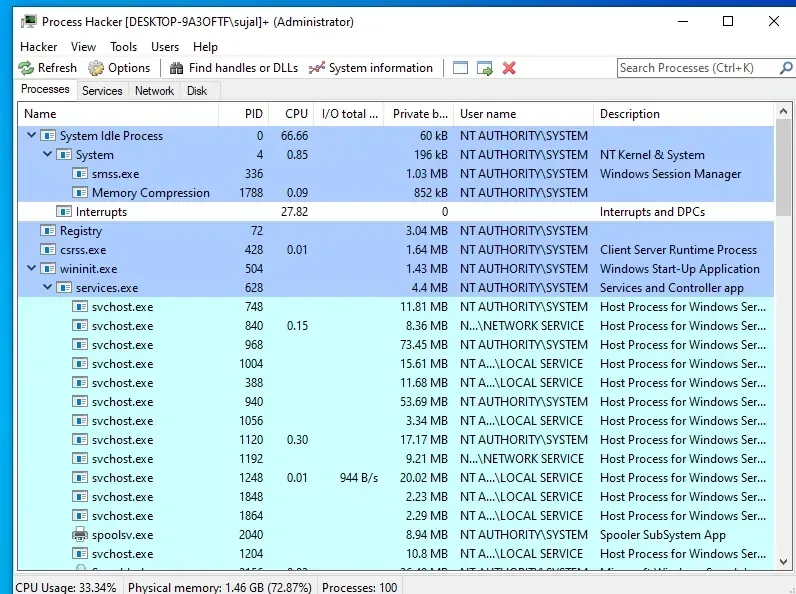
Task: Collapse the wininit.exe tree node
Action: point(31,269)
